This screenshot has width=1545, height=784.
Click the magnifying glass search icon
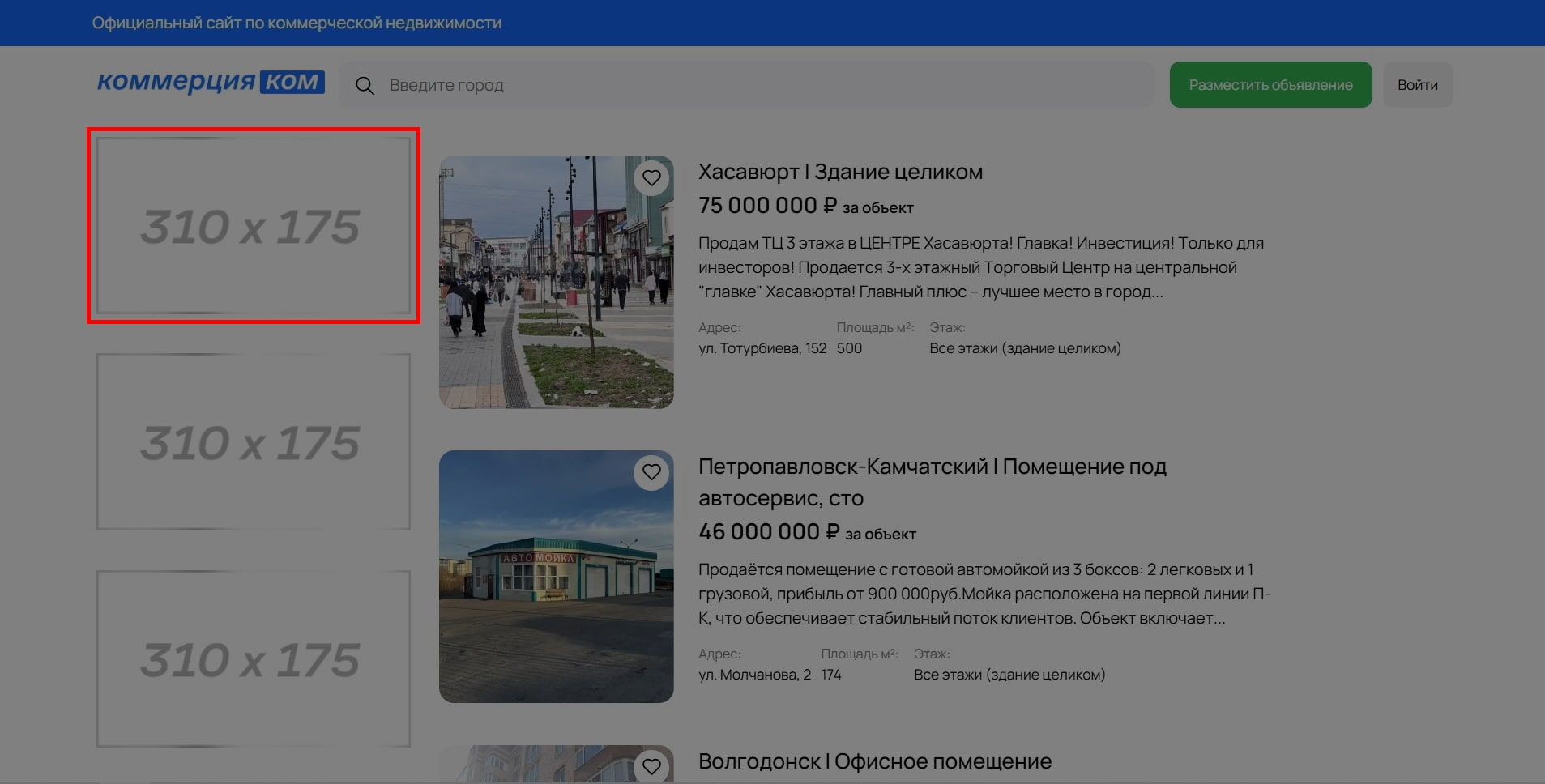pyautogui.click(x=365, y=86)
